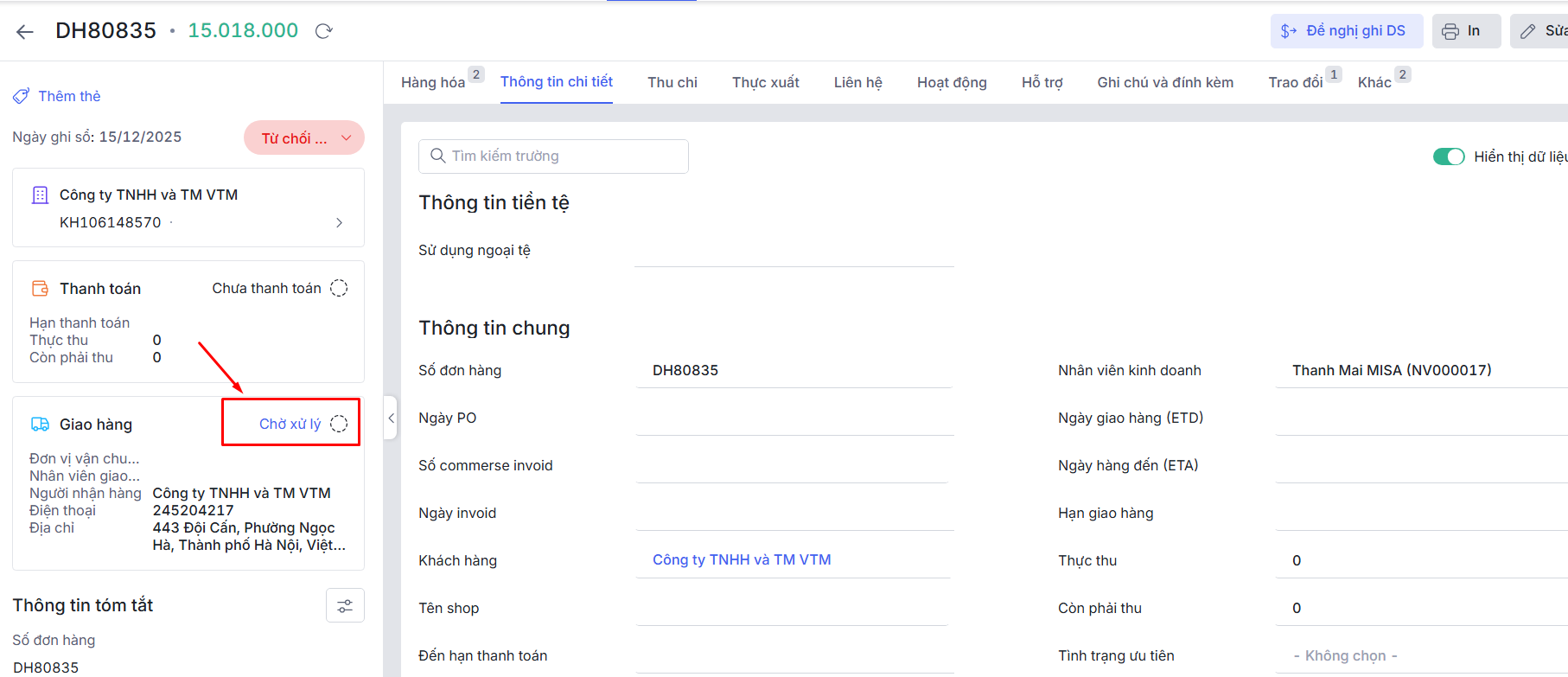Screen dimensions: 1568x677
Task: Expand the Công ty TNHH và TM VTM card arrow
Action: tap(339, 222)
